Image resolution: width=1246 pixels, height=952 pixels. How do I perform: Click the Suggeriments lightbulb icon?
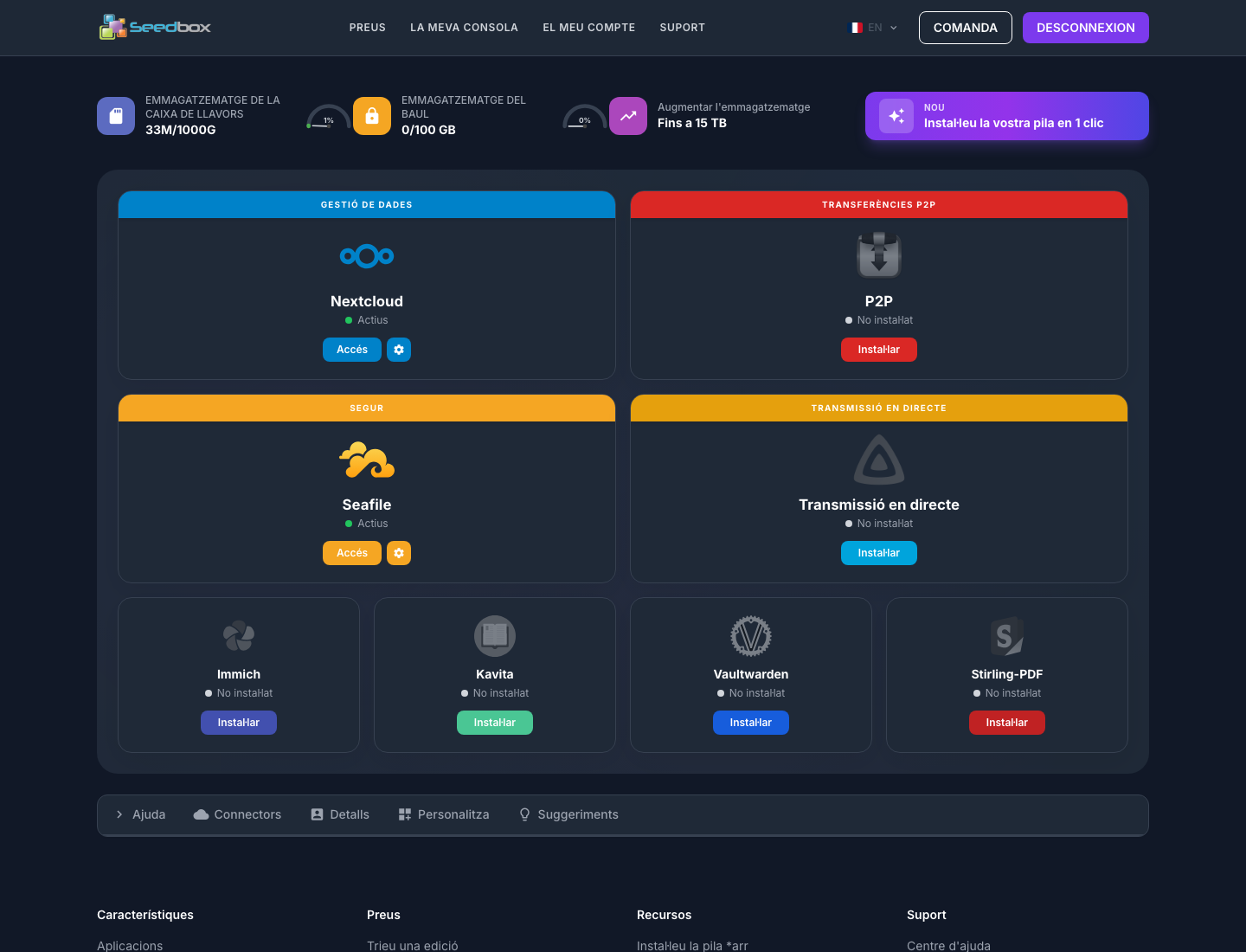524,814
